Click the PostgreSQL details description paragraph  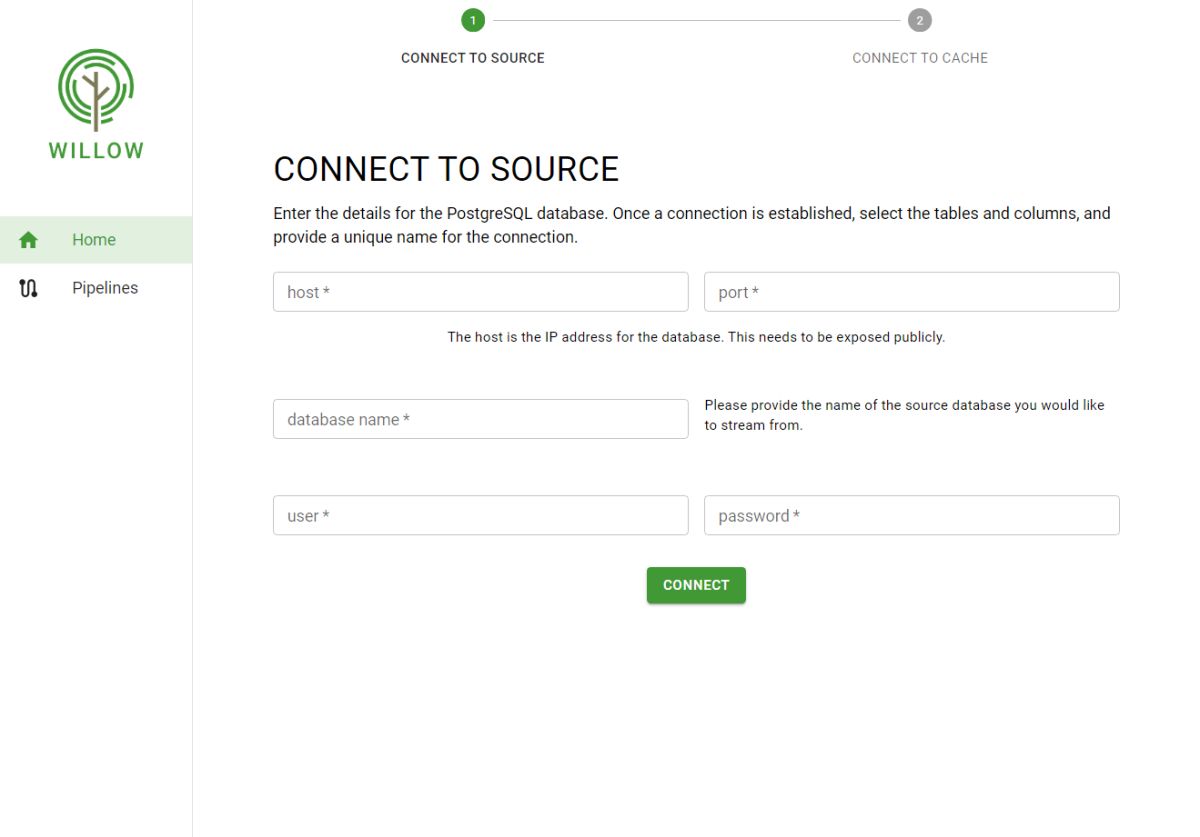coord(692,226)
